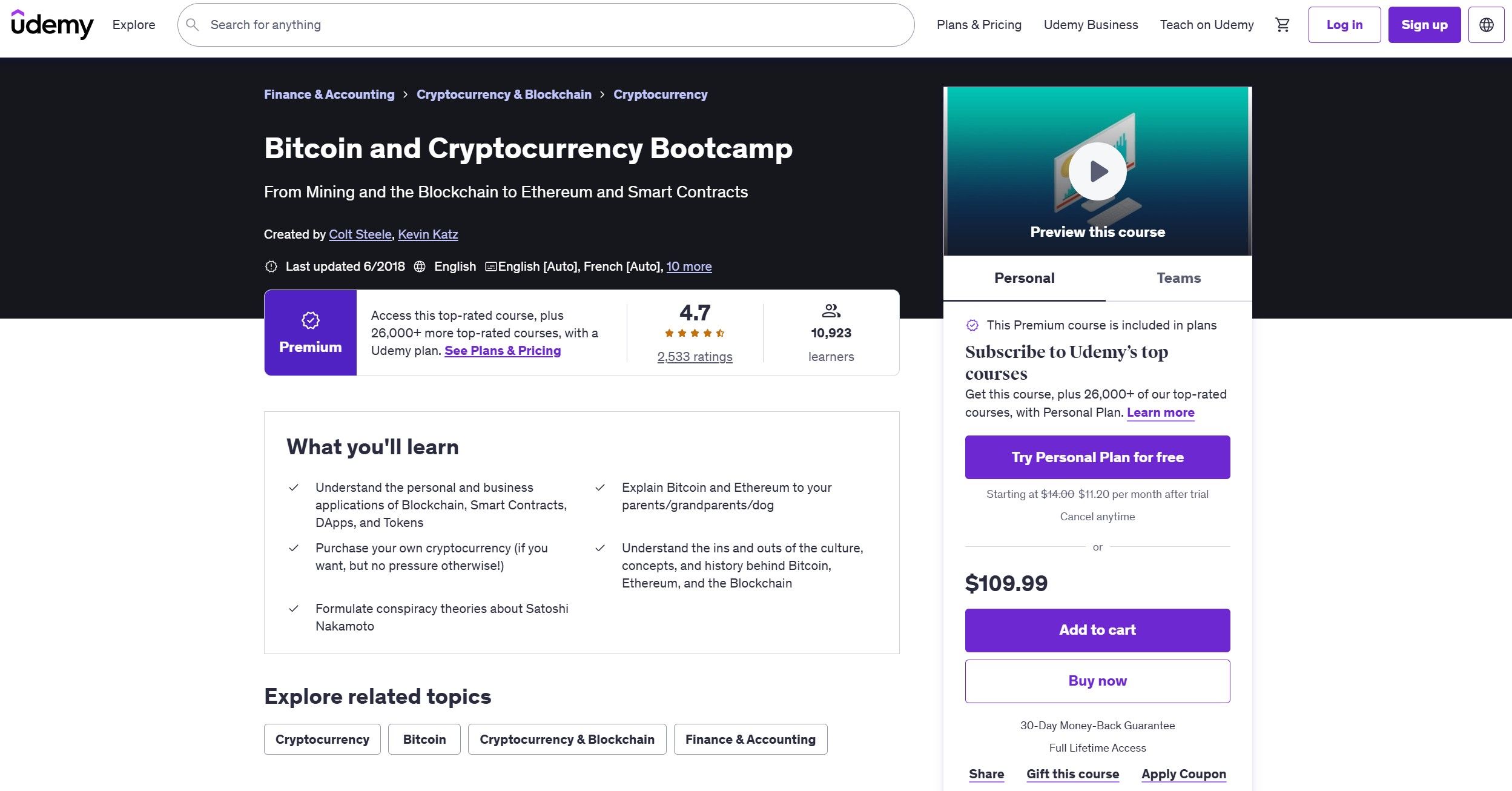The image size is (1512, 791).
Task: Play the course preview video
Action: 1097,171
